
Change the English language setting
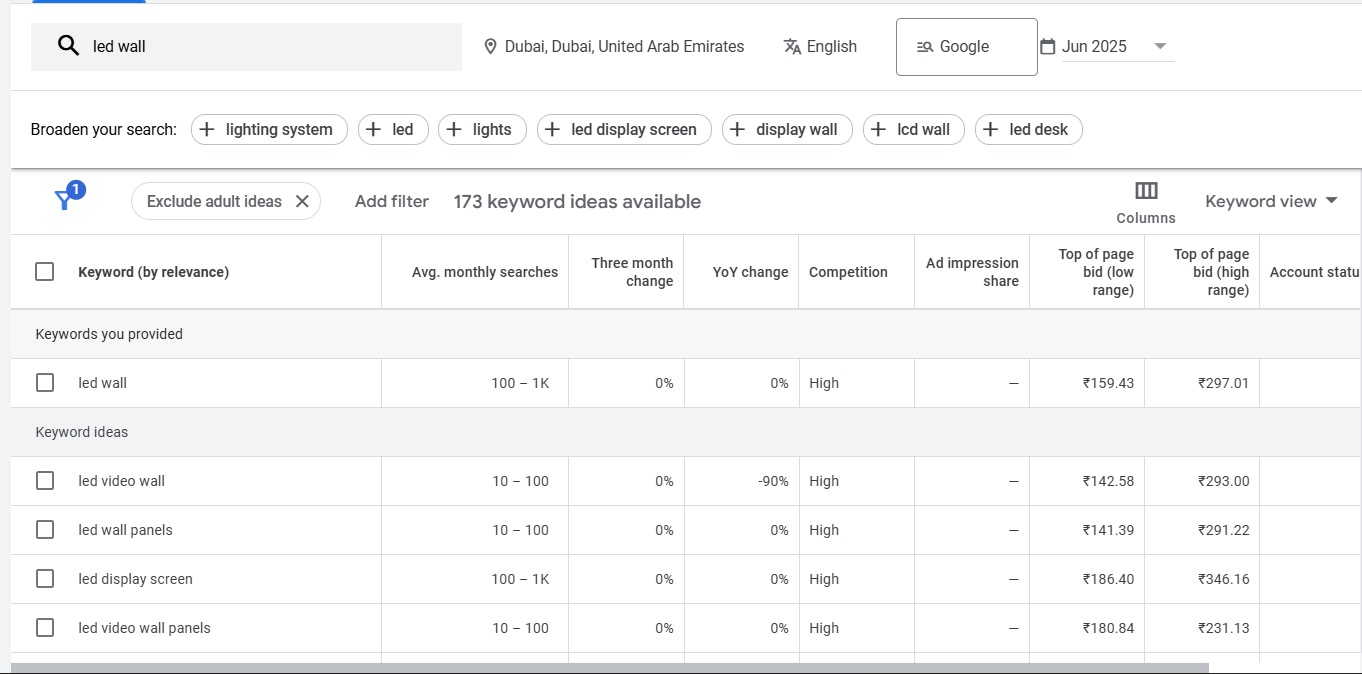(x=820, y=46)
